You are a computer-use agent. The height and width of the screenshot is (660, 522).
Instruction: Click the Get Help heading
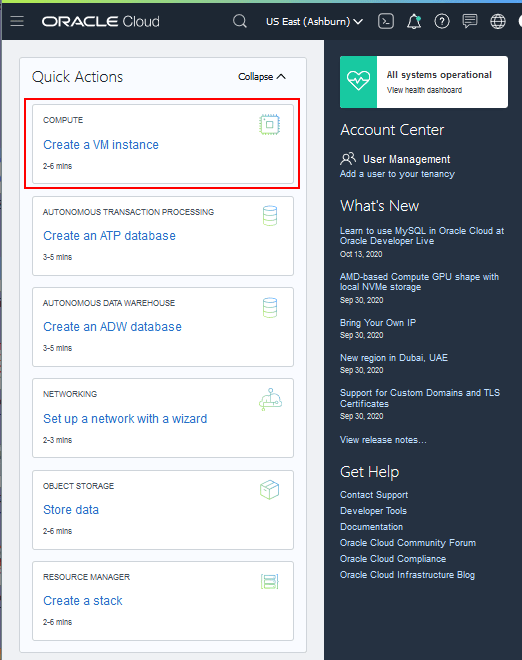[369, 472]
